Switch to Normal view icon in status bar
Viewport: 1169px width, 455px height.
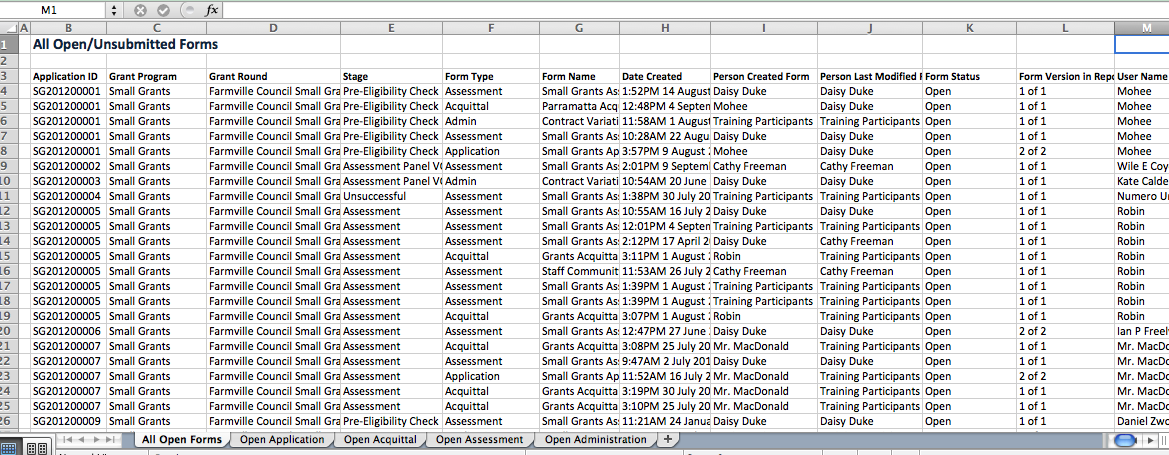point(11,449)
